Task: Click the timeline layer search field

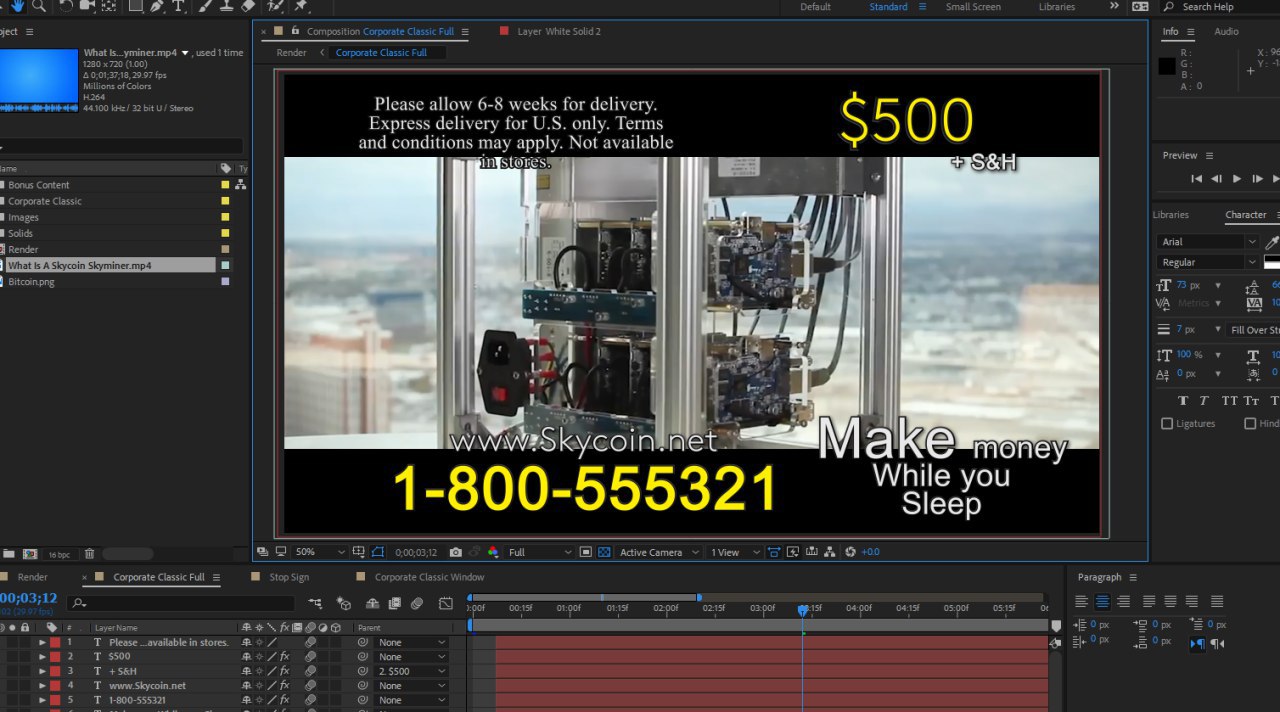Action: pos(183,603)
